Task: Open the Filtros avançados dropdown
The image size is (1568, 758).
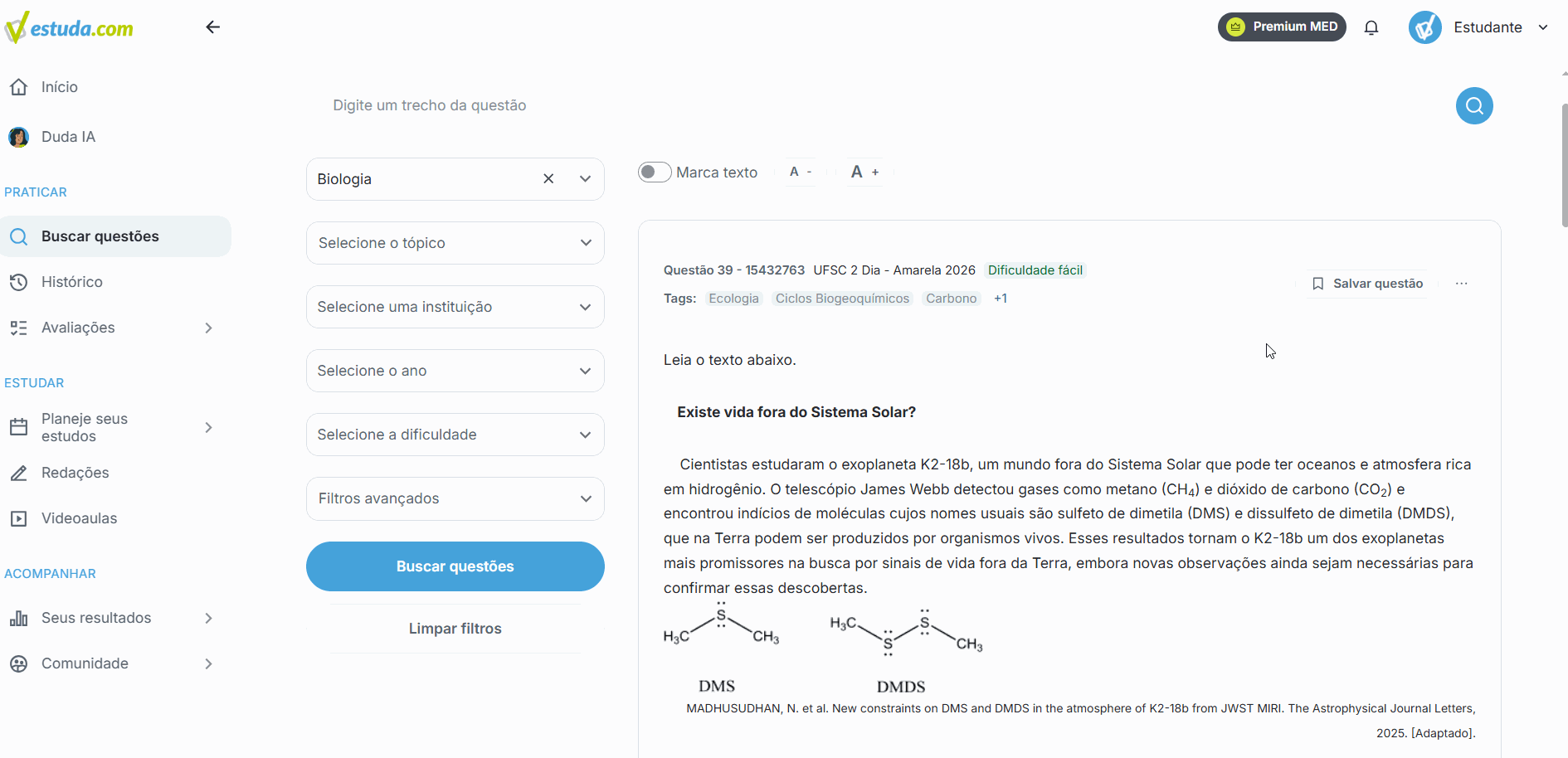Action: [455, 498]
